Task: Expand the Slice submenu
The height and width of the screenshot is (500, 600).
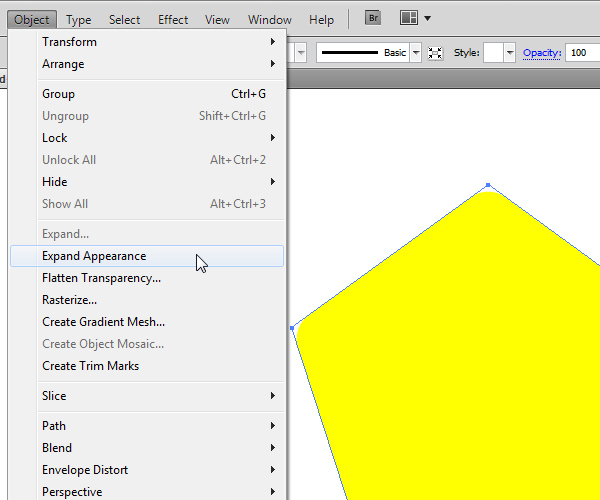Action: pos(147,396)
